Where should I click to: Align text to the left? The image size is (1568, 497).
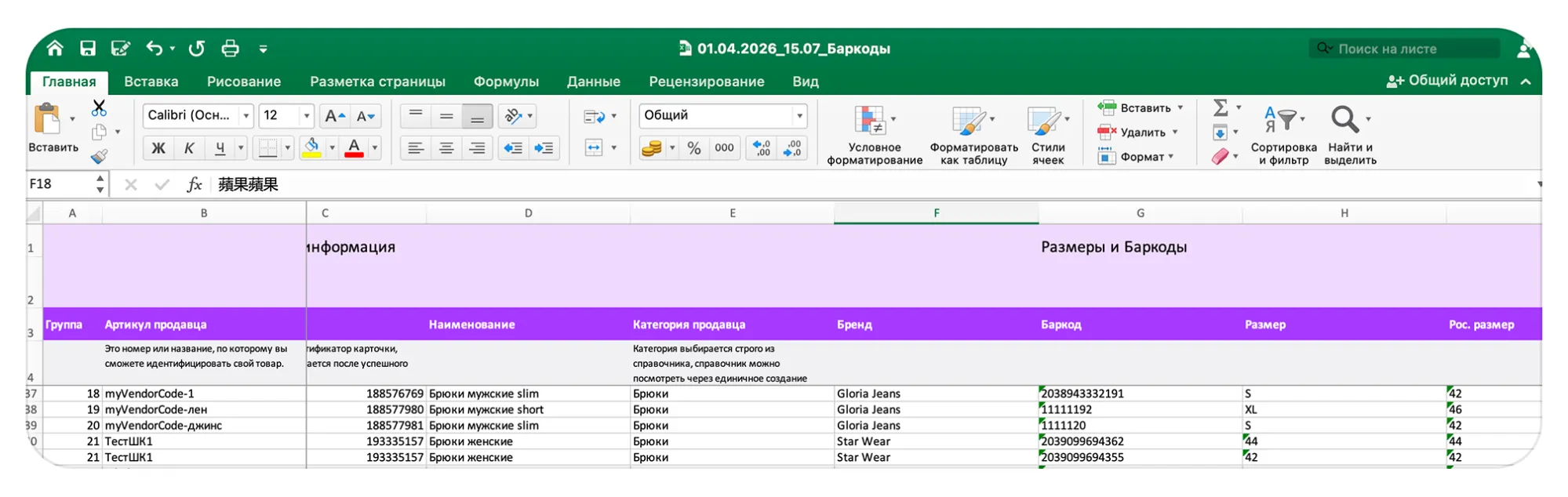(416, 148)
